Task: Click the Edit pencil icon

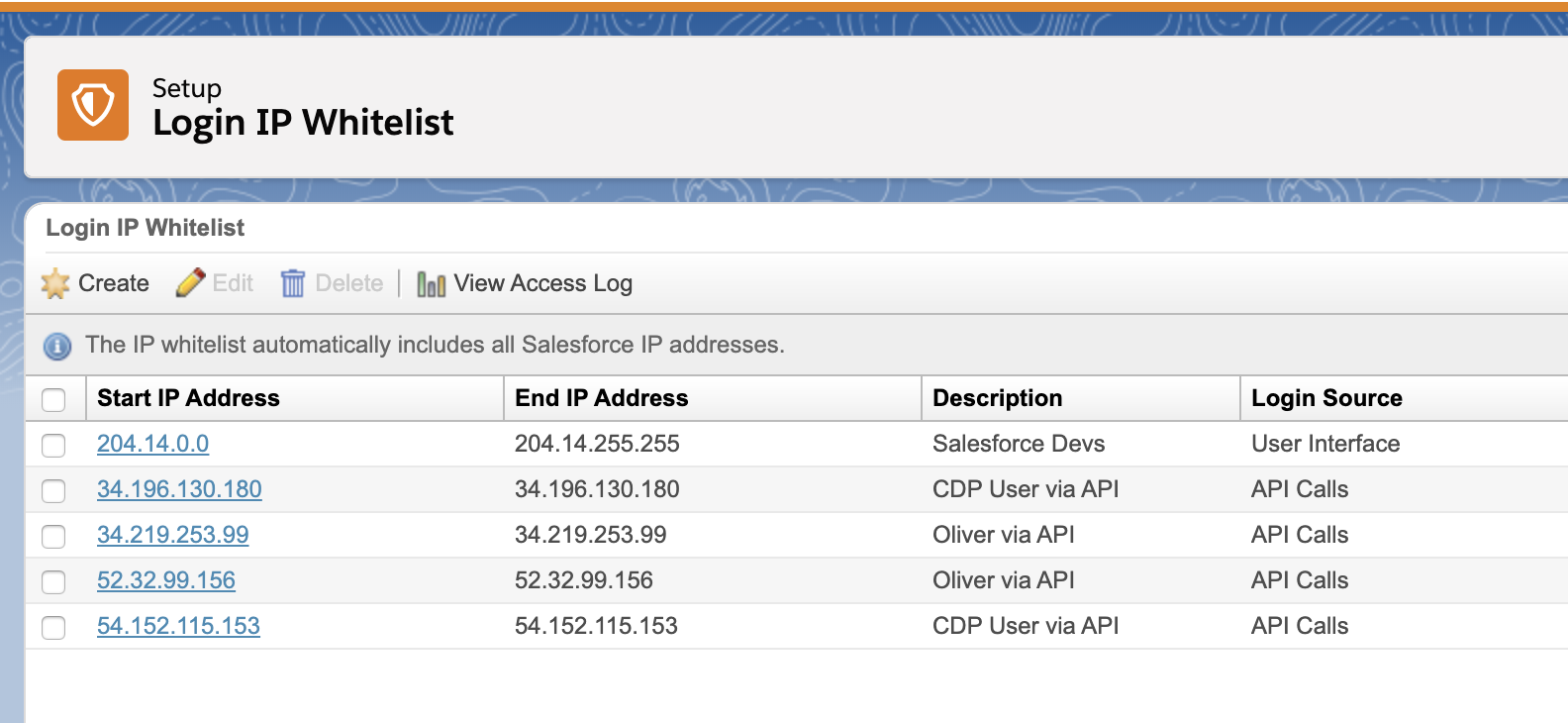Action: pos(190,283)
